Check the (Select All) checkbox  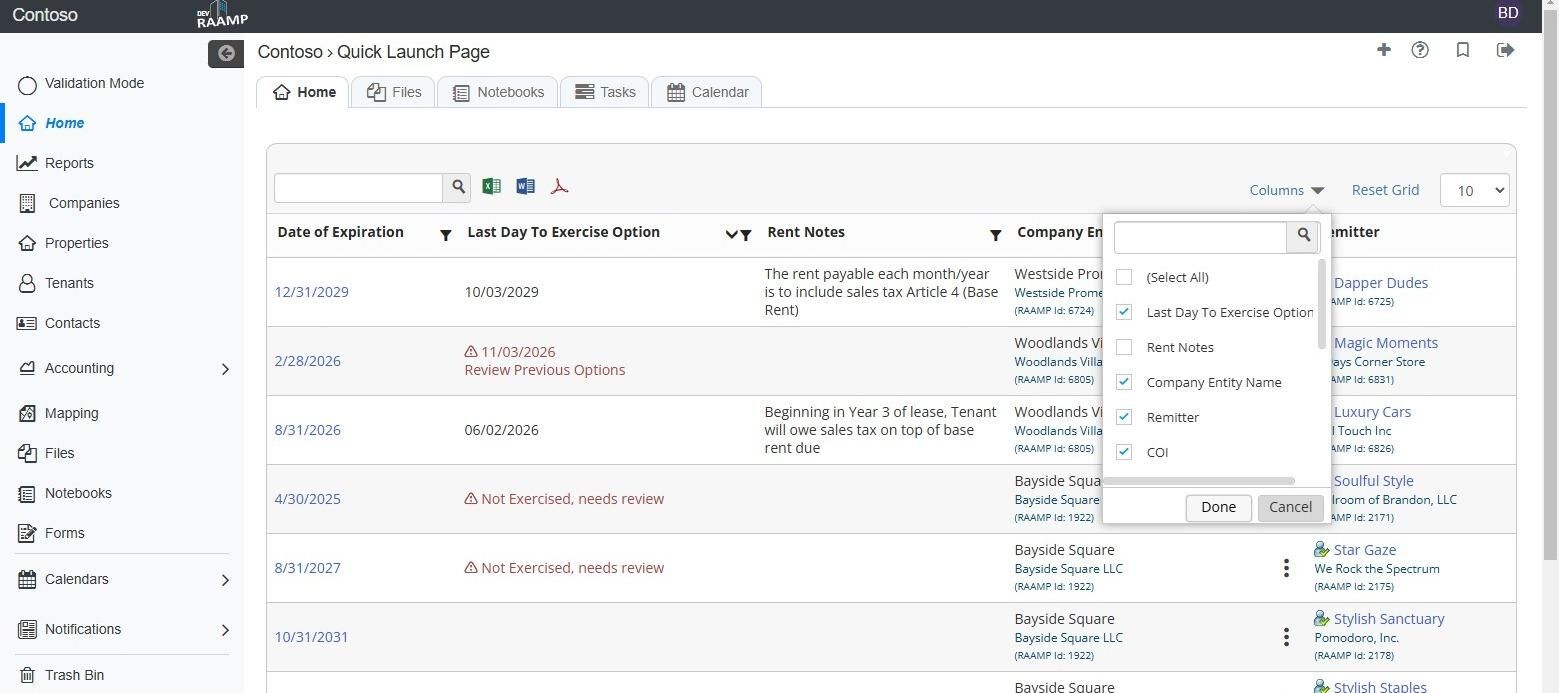pos(1124,277)
